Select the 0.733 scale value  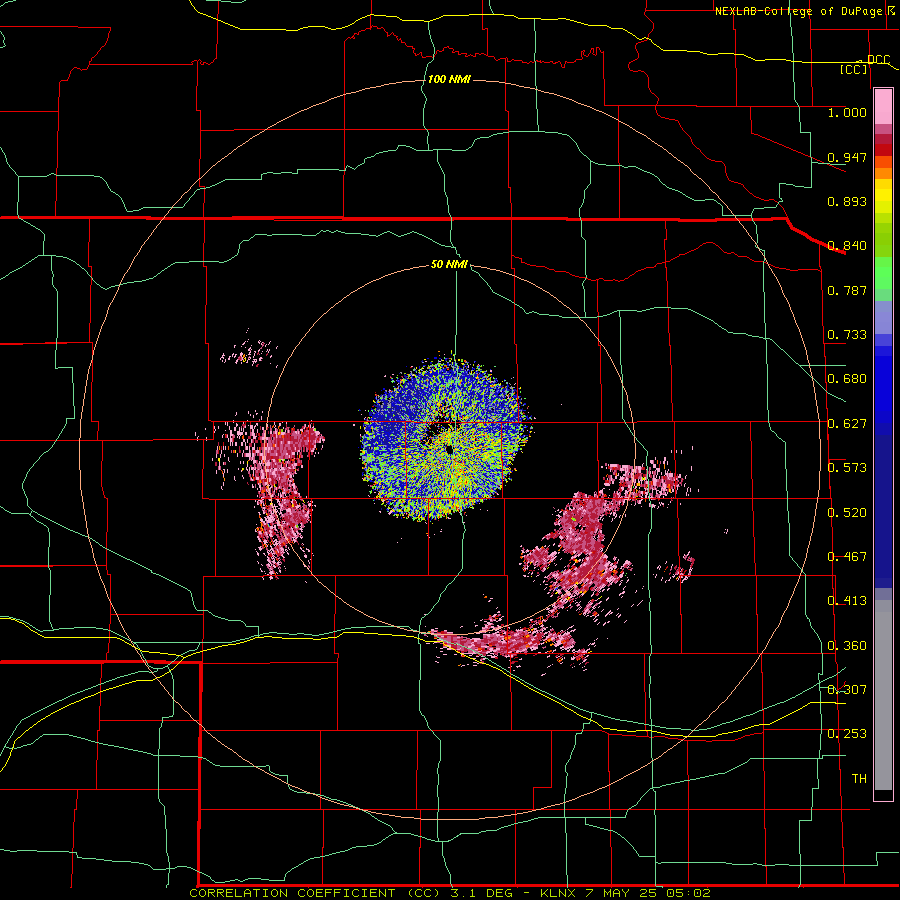pos(847,335)
